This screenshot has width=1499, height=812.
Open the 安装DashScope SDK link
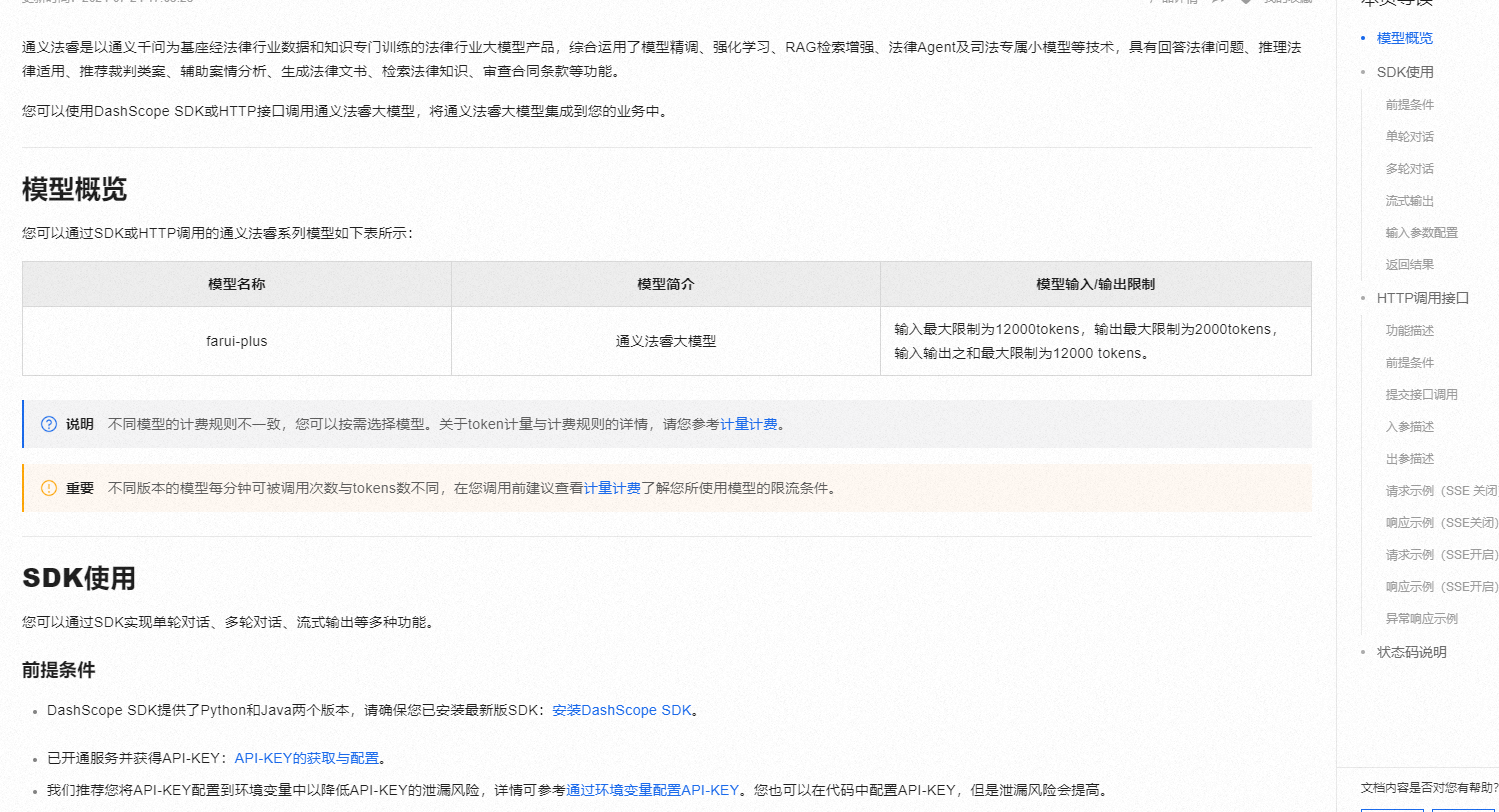pyautogui.click(x=622, y=710)
